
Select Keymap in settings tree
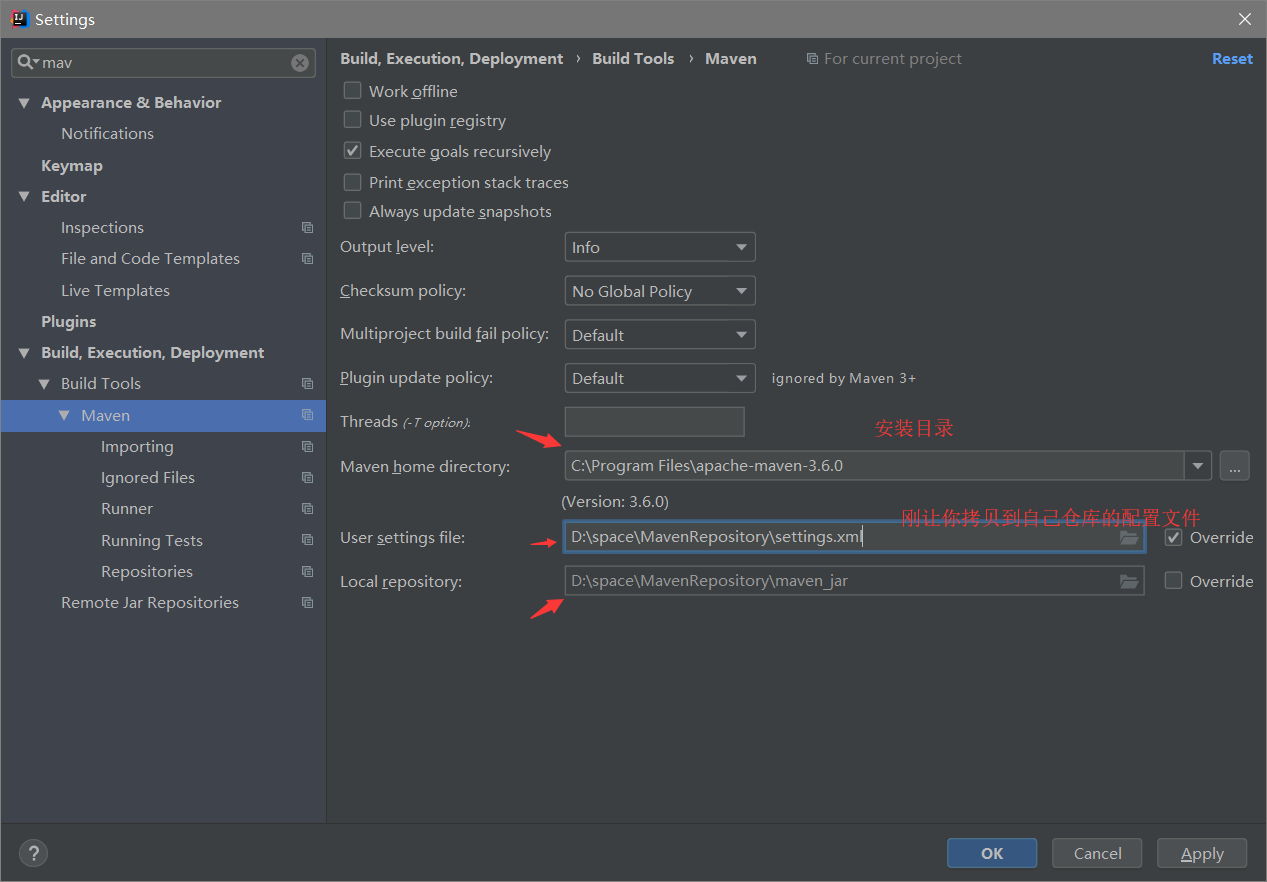coord(72,166)
